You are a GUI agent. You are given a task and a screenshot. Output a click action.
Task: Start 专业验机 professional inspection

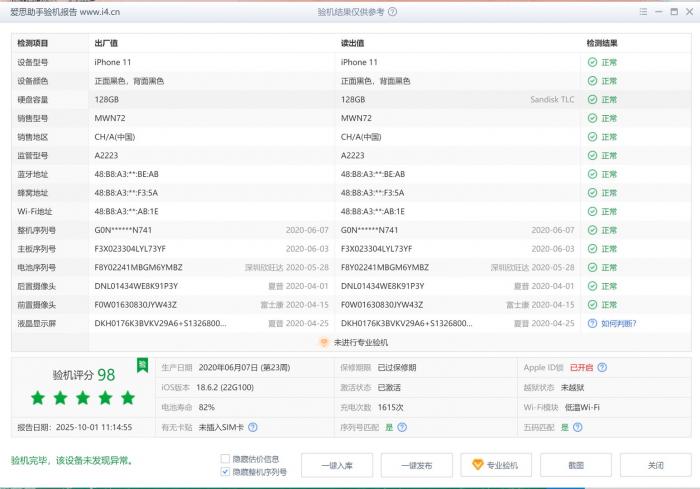(495, 465)
